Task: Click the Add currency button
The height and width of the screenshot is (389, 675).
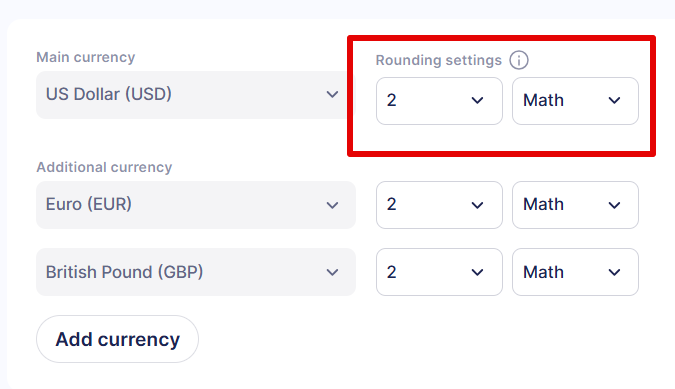Action: tap(118, 339)
